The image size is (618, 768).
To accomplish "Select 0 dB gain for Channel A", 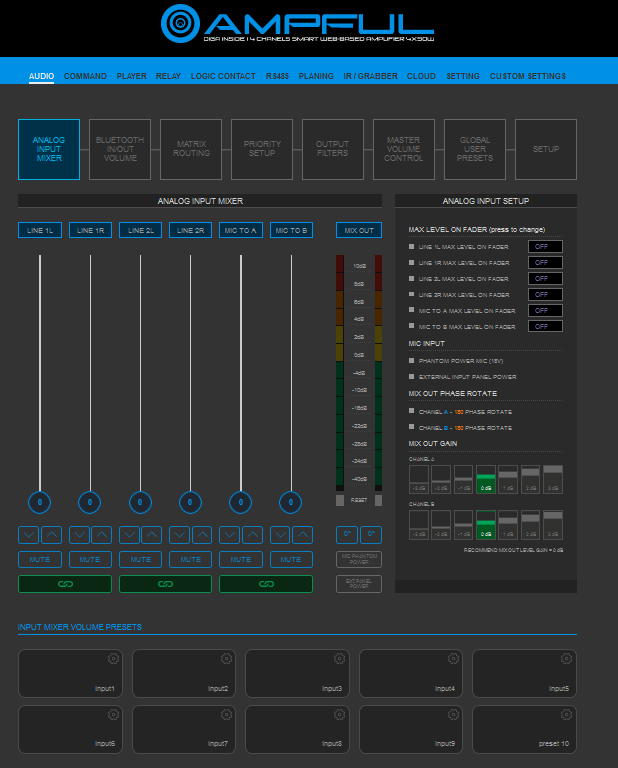I will coord(486,479).
